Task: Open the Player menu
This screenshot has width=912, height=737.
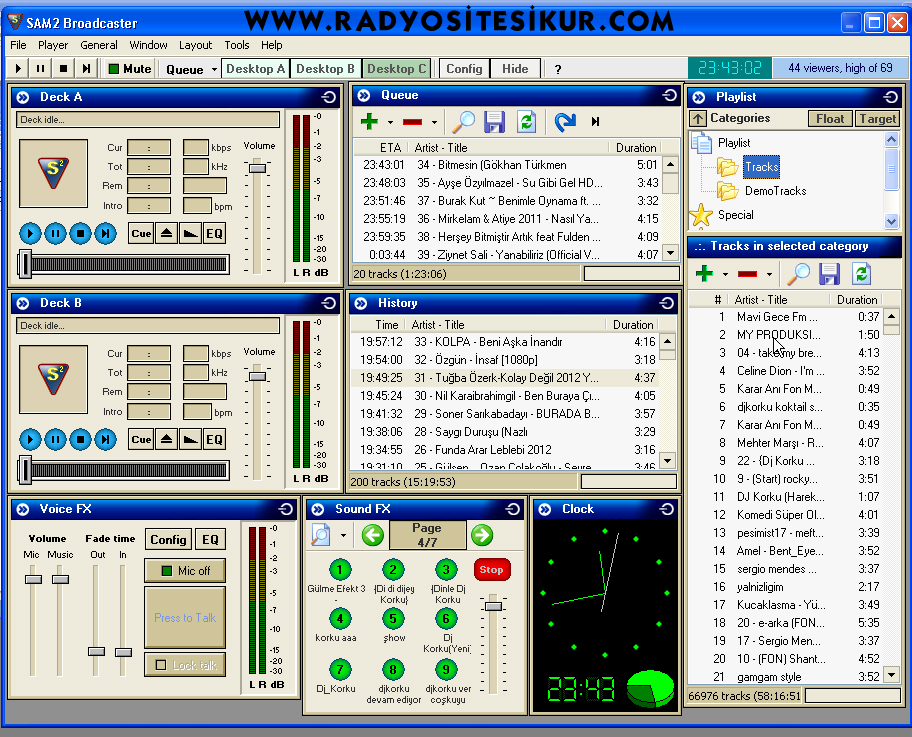Action: (x=53, y=45)
